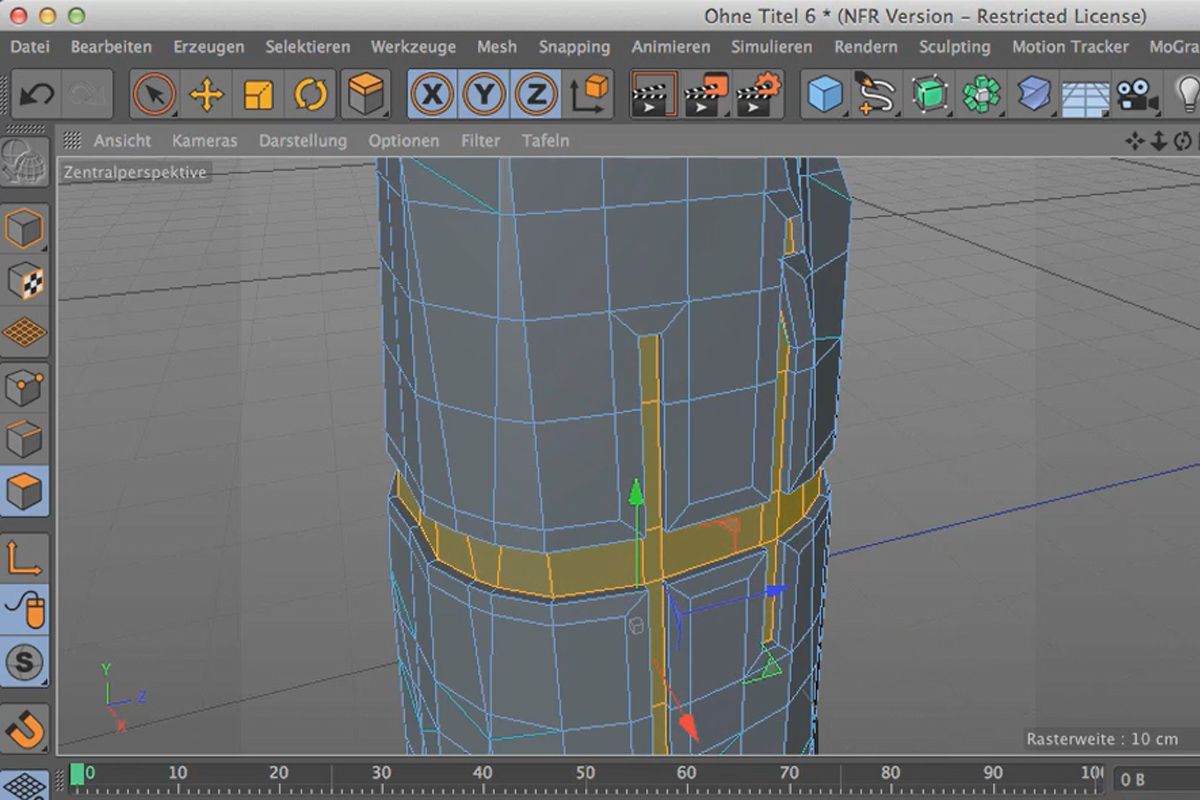Open the camera objects palette

1136,95
